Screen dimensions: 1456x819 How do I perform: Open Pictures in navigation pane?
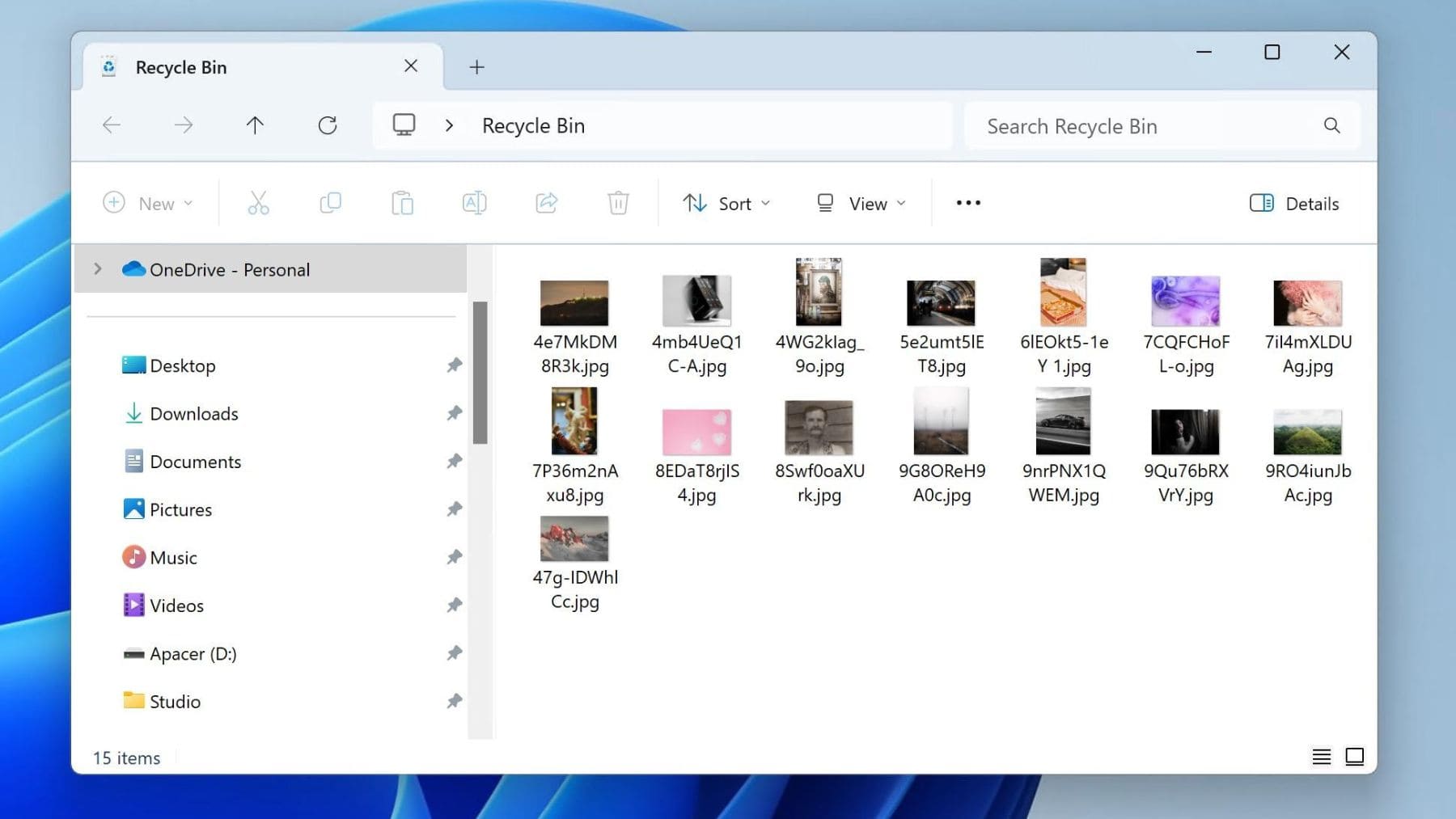(167, 509)
